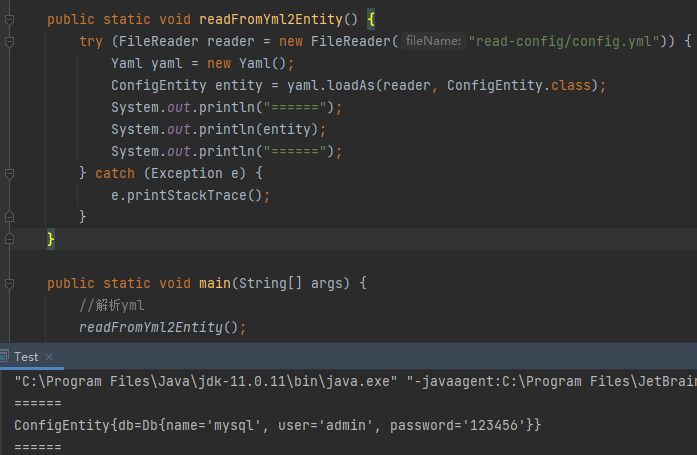Click the ConfigEntity output line in console
Image resolution: width=697 pixels, height=455 pixels.
[x=278, y=425]
